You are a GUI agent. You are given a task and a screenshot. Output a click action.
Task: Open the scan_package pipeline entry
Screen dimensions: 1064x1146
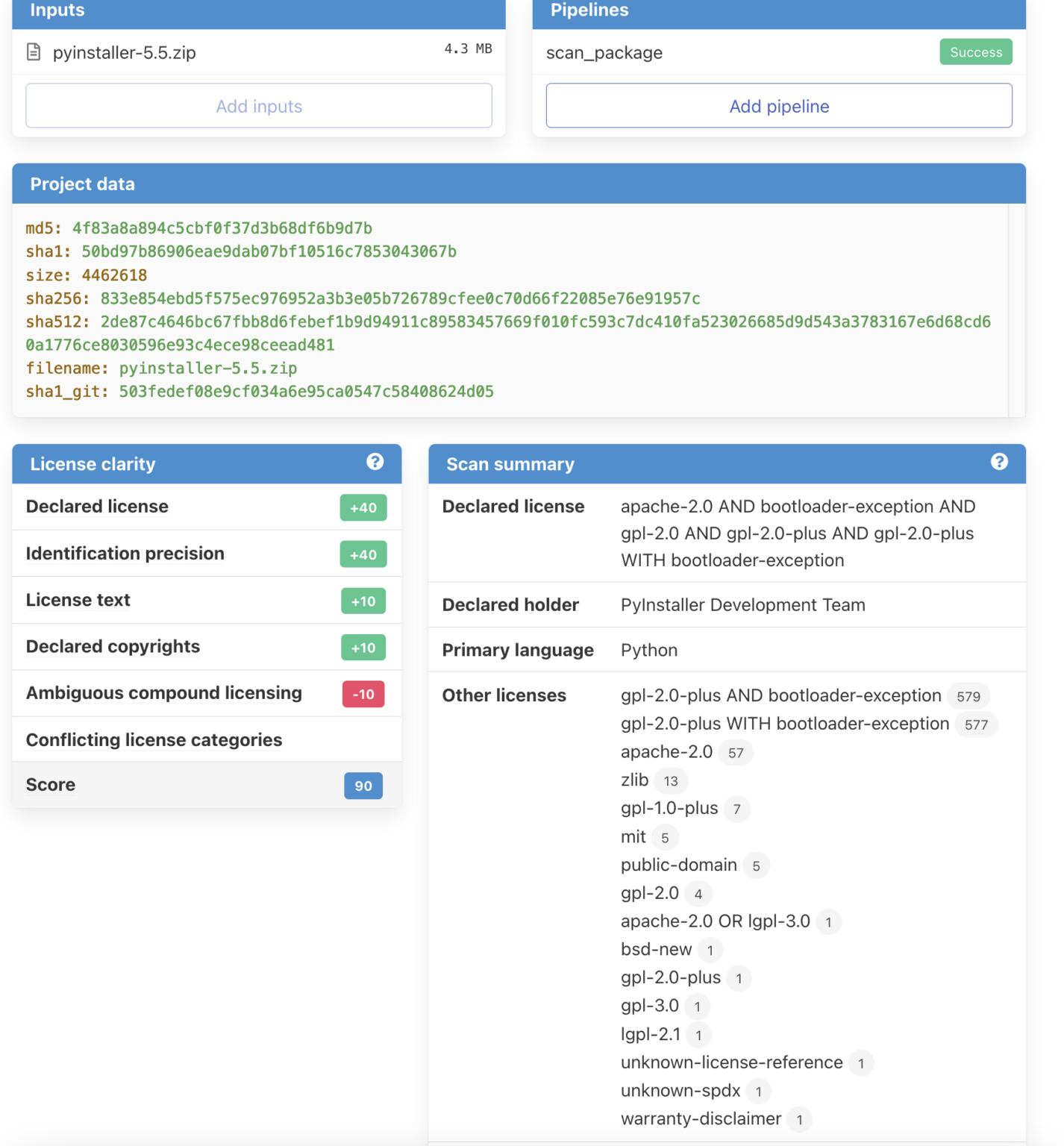[x=604, y=53]
